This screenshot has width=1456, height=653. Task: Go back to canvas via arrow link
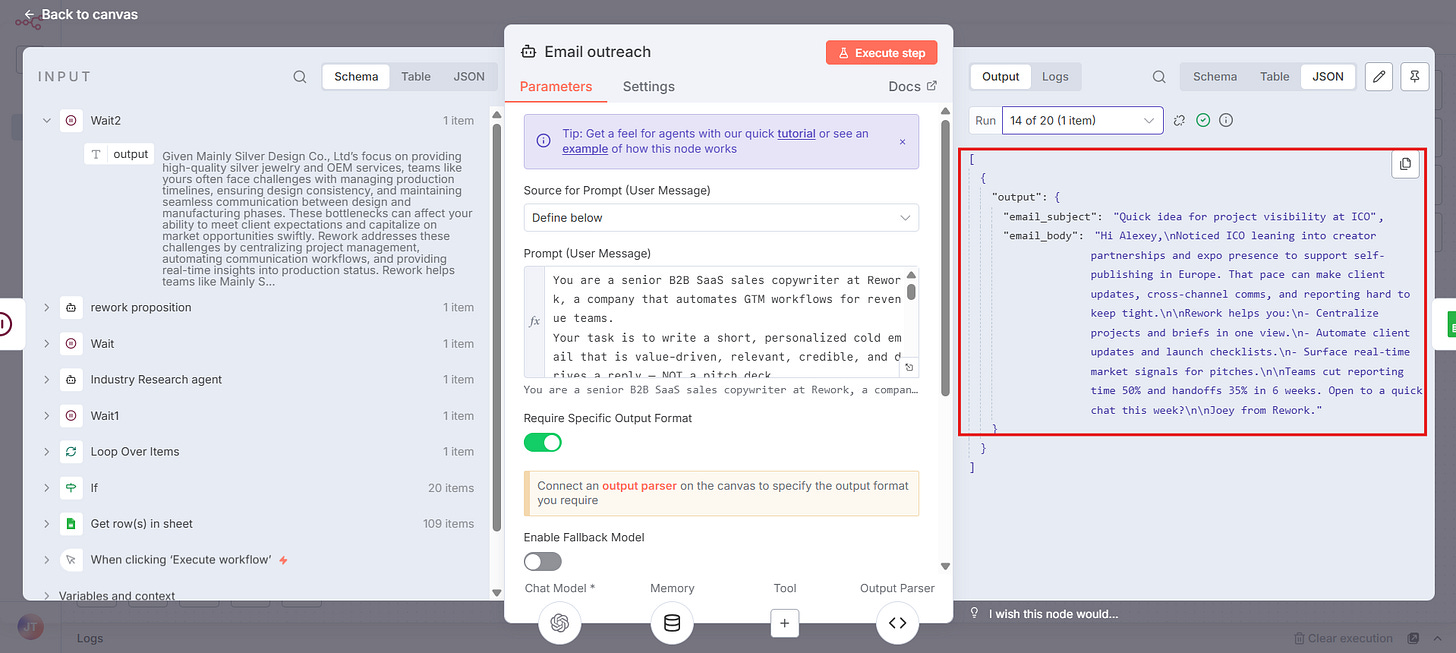(x=80, y=14)
